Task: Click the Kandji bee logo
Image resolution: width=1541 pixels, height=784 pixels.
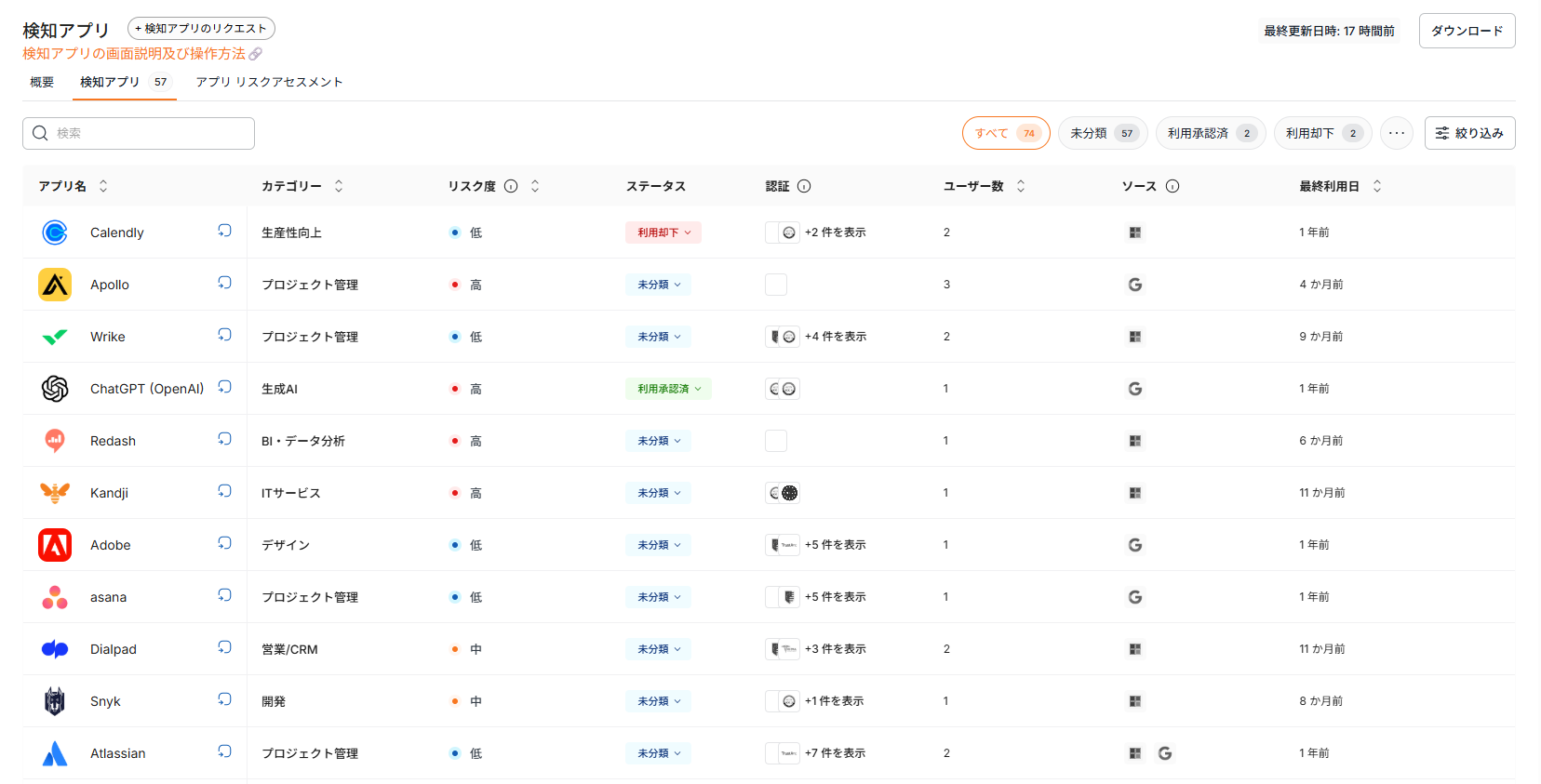Action: coord(55,493)
